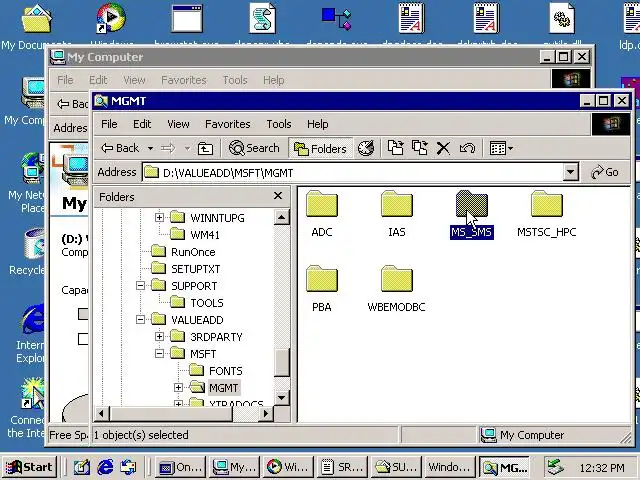The height and width of the screenshot is (480, 640).
Task: Open the Edit menu in MGMT
Action: (x=142, y=124)
